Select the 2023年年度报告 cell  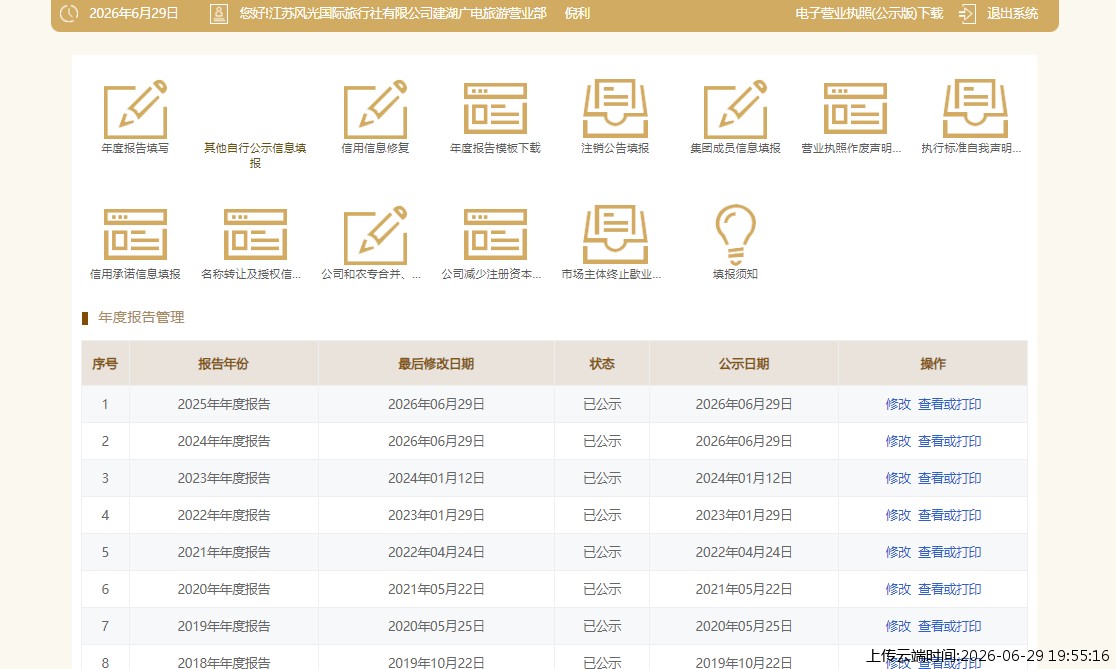click(223, 478)
